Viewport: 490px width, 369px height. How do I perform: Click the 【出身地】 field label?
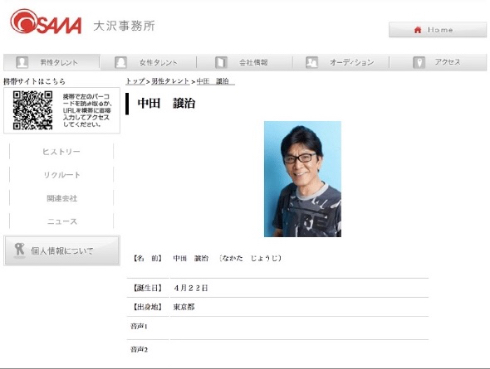147,307
